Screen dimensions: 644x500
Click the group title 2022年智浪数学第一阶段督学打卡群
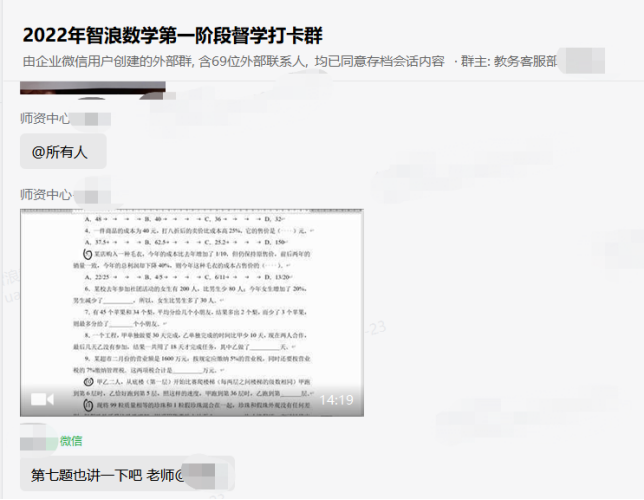coord(172,35)
